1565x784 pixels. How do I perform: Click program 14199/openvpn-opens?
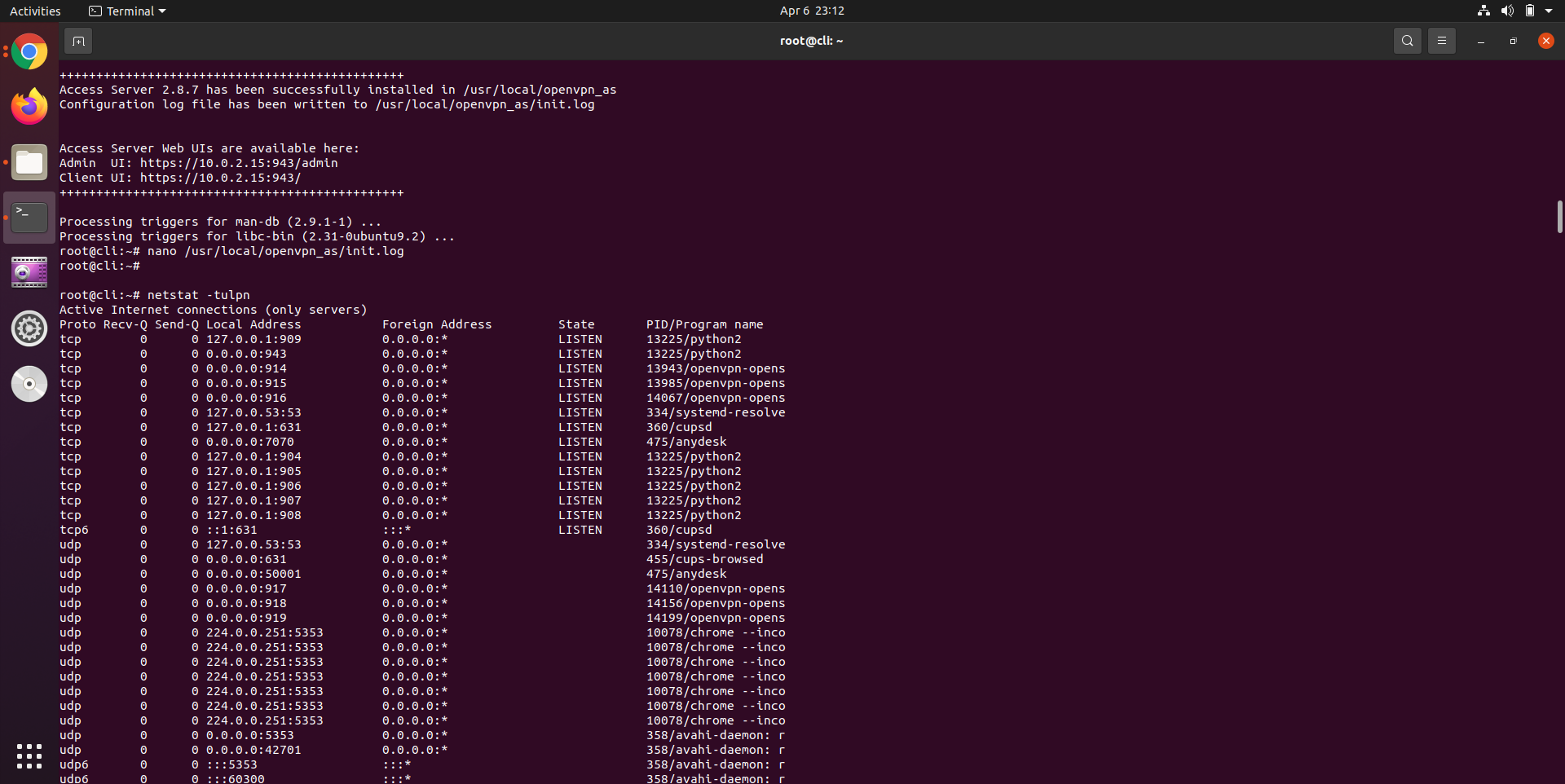[x=716, y=618]
